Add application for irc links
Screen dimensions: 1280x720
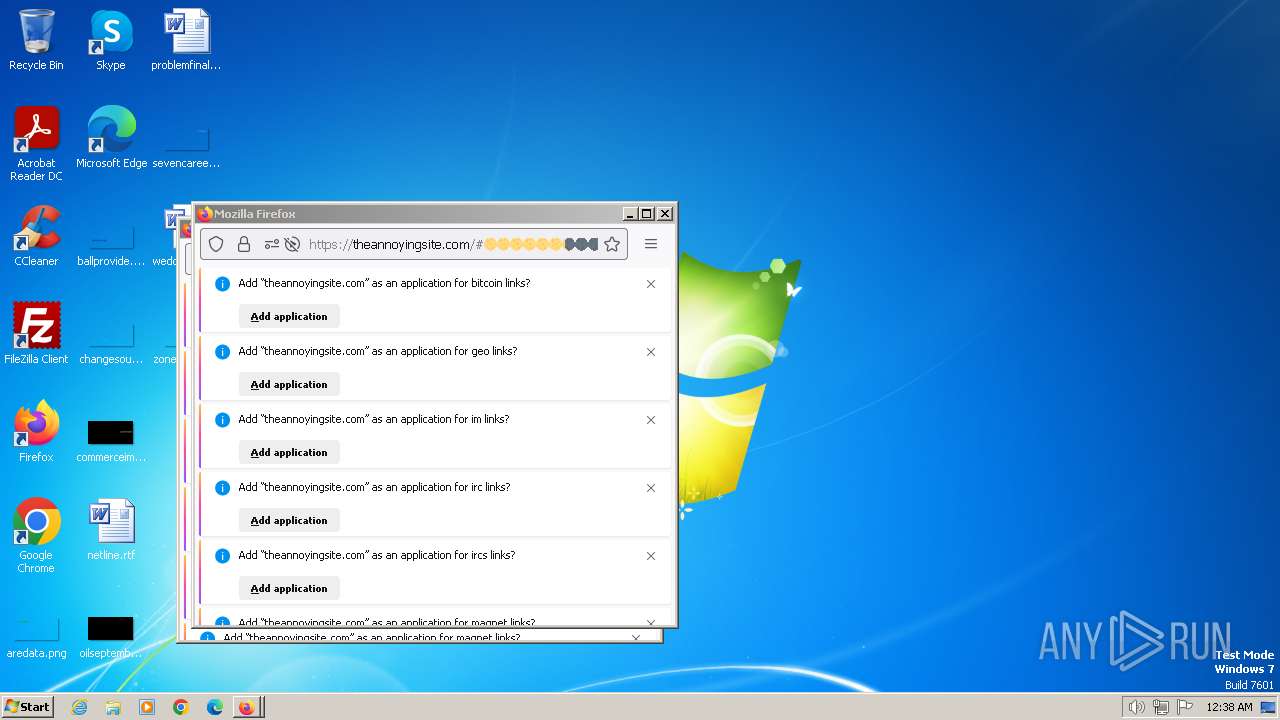pos(289,520)
